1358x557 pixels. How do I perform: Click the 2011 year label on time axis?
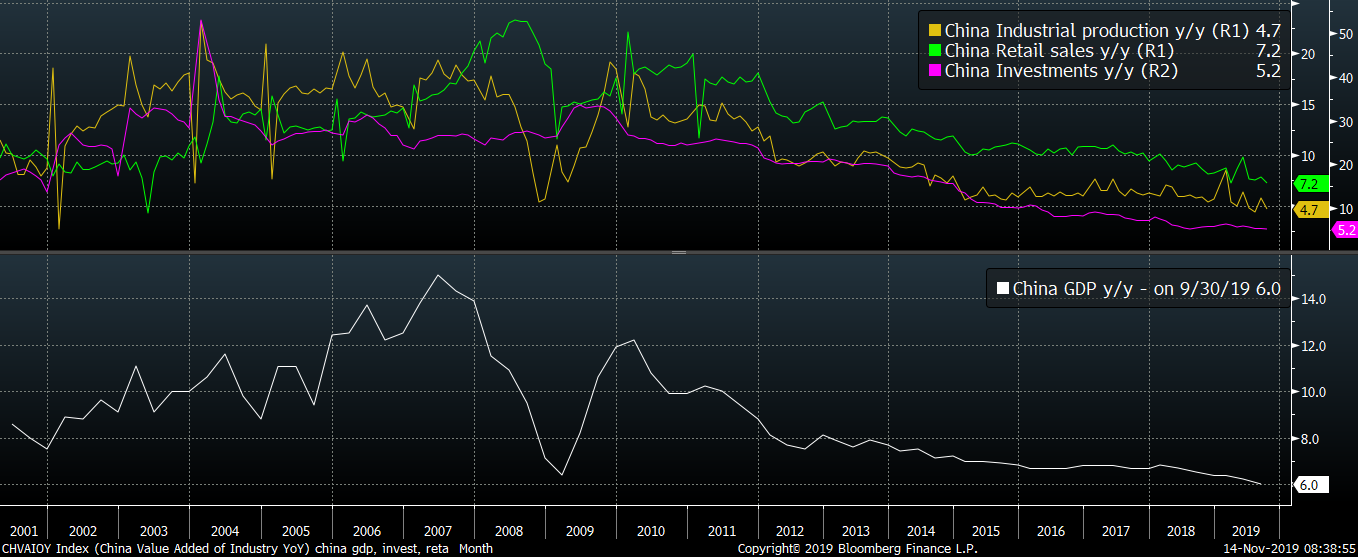721,531
